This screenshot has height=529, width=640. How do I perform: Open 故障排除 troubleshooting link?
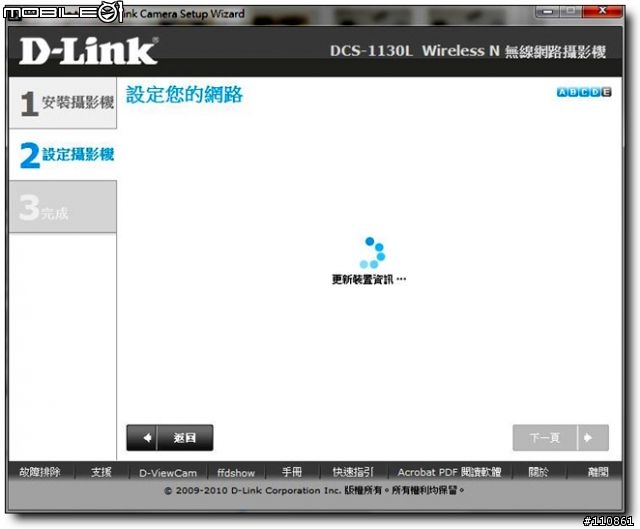(x=40, y=472)
